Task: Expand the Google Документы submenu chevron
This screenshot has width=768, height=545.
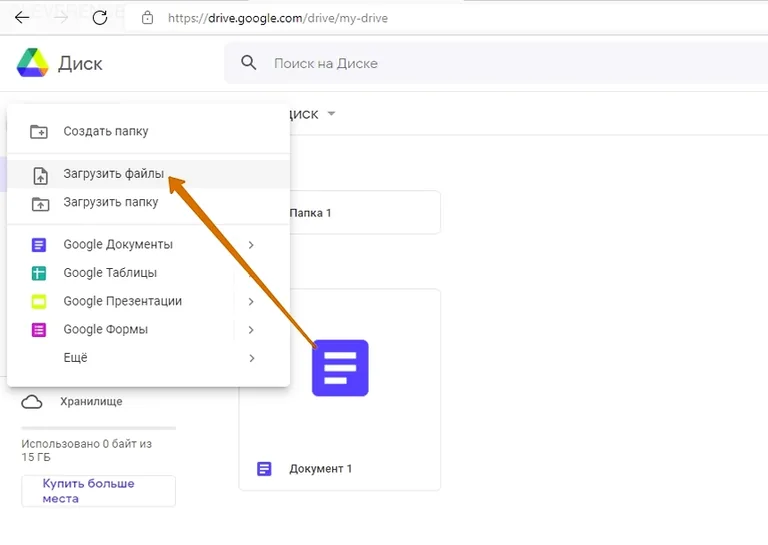Action: click(x=251, y=245)
